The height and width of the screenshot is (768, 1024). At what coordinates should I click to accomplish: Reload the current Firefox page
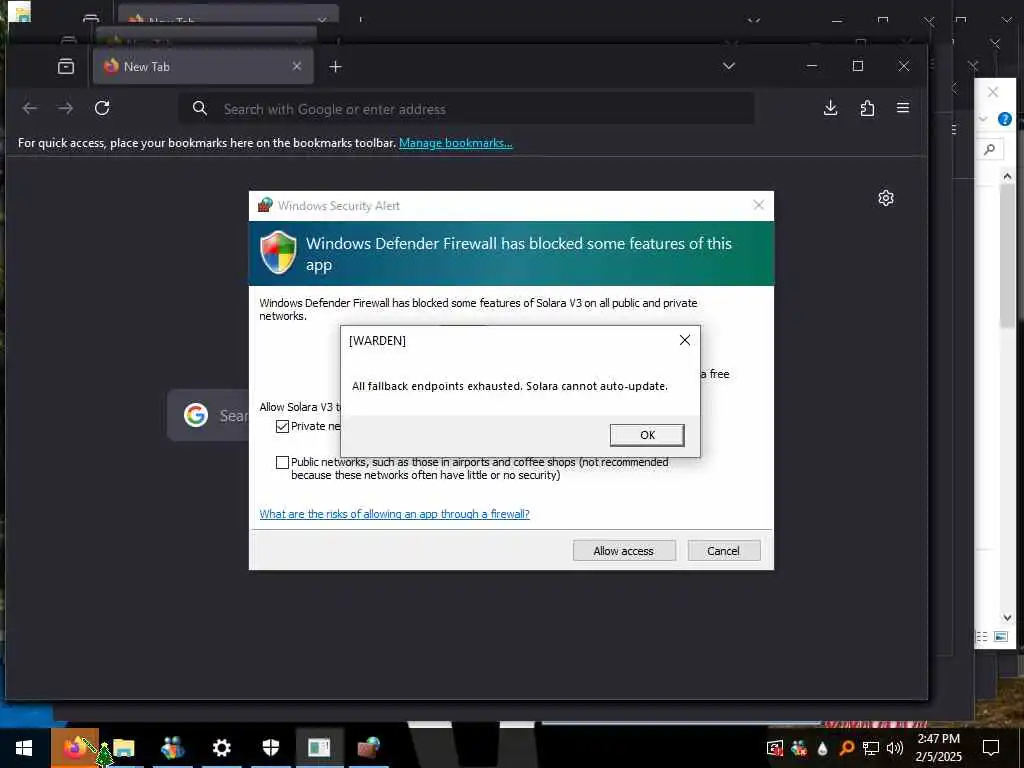pyautogui.click(x=102, y=108)
